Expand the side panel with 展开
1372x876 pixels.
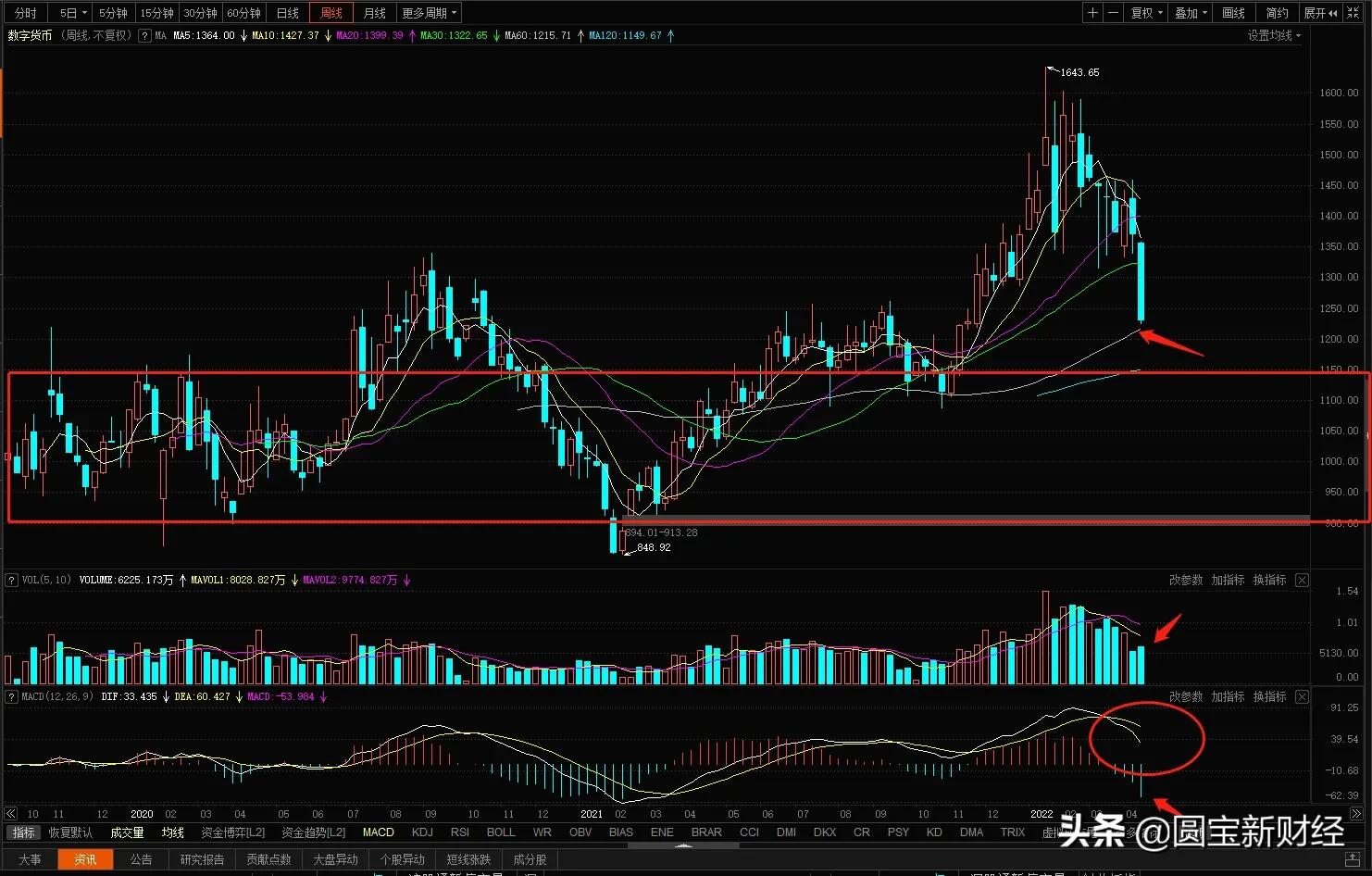click(1321, 13)
